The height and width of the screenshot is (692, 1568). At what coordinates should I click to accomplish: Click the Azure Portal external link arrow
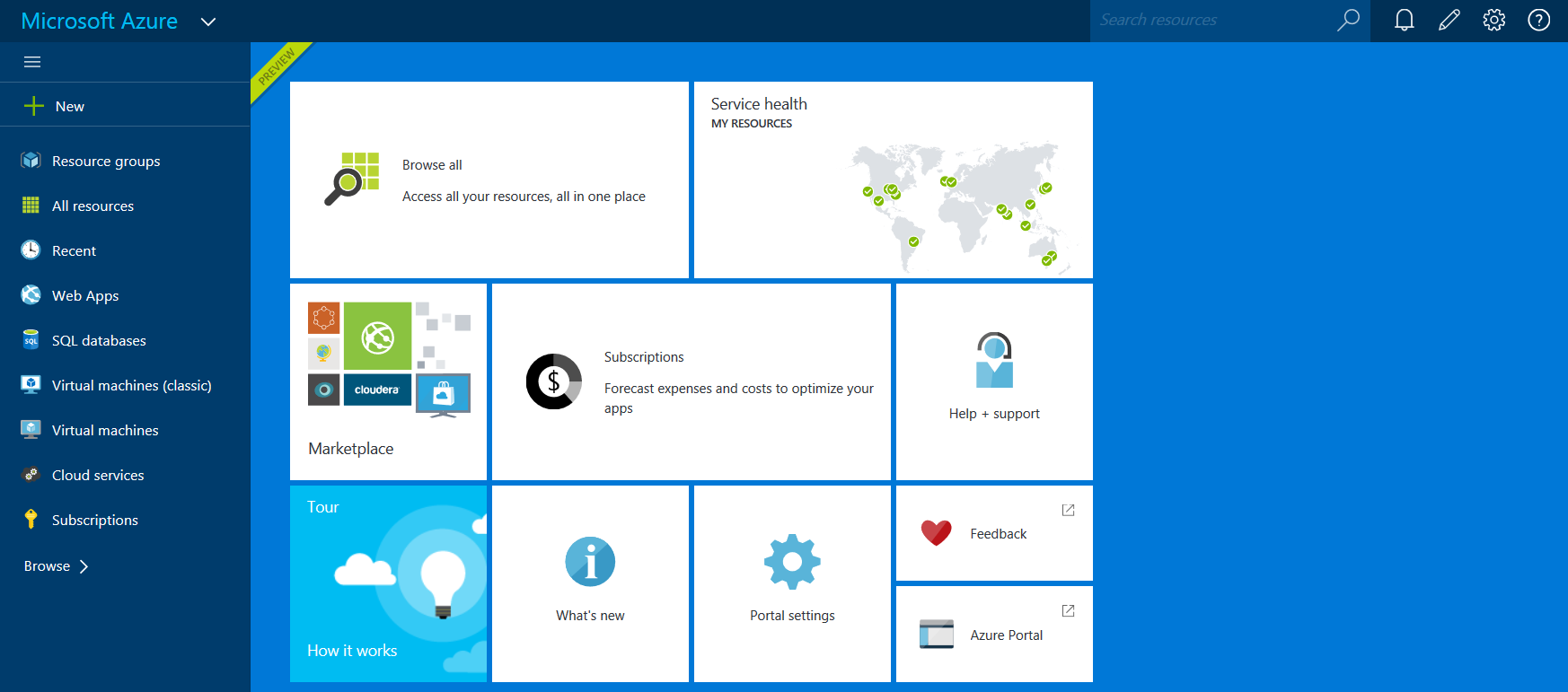tap(1069, 610)
